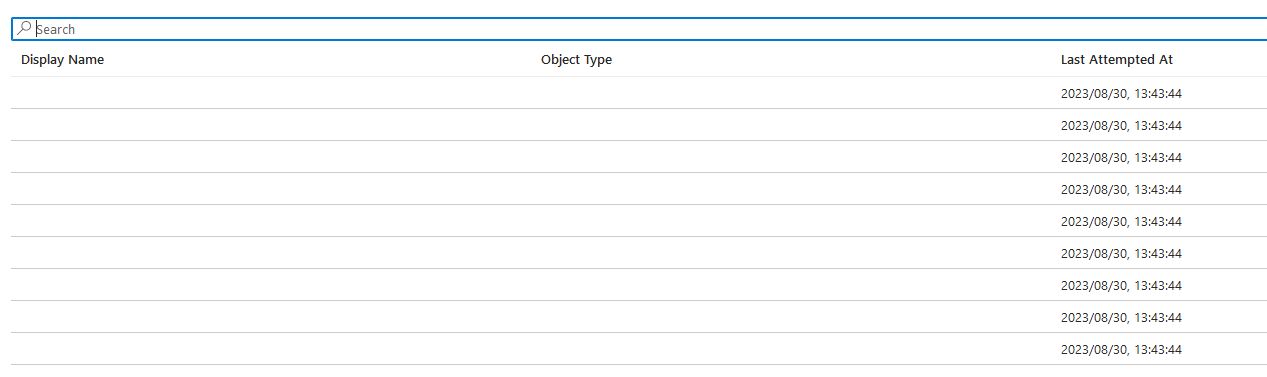Image resolution: width=1267 pixels, height=377 pixels.
Task: Click the magnifying glass search icon
Action: point(25,29)
